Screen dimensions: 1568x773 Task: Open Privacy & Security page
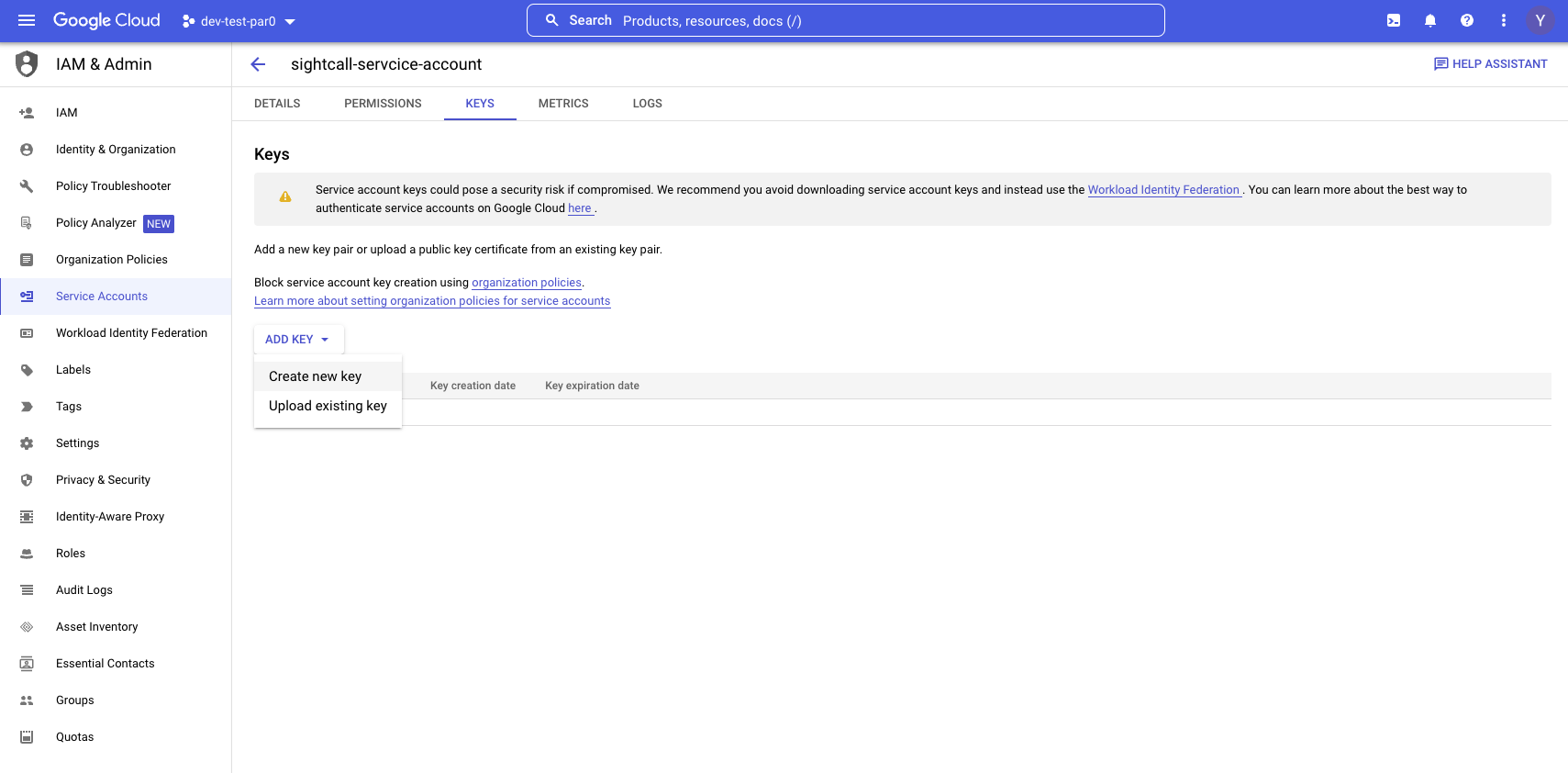pos(116,480)
